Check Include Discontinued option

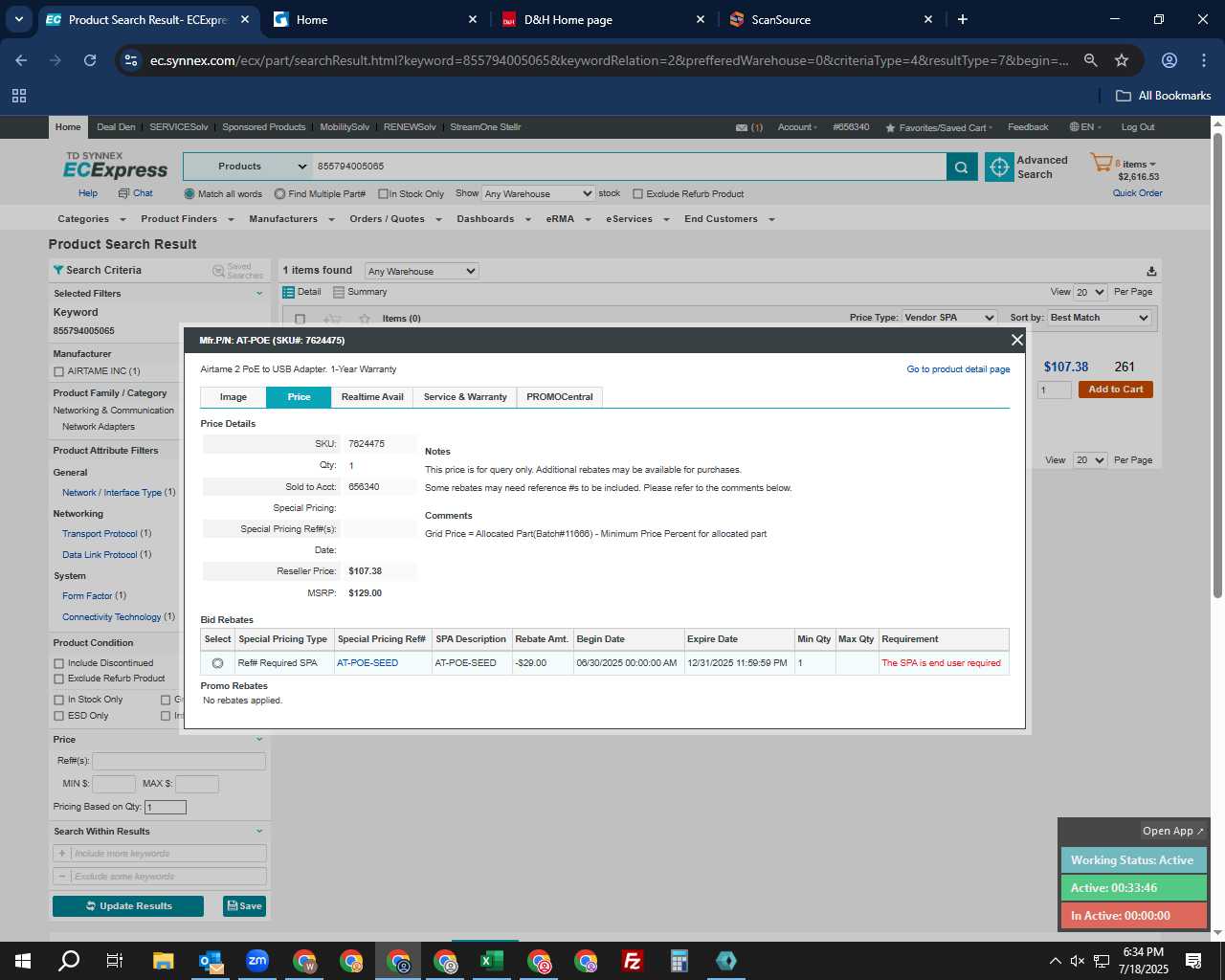58,663
